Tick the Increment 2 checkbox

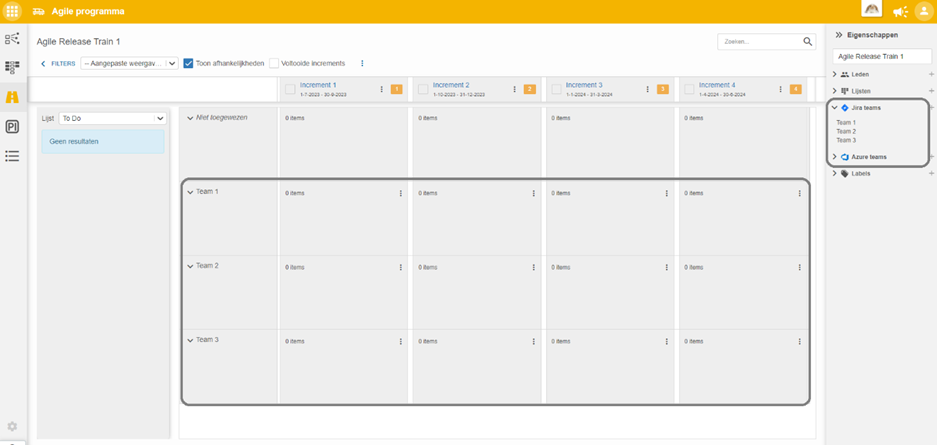pyautogui.click(x=423, y=89)
